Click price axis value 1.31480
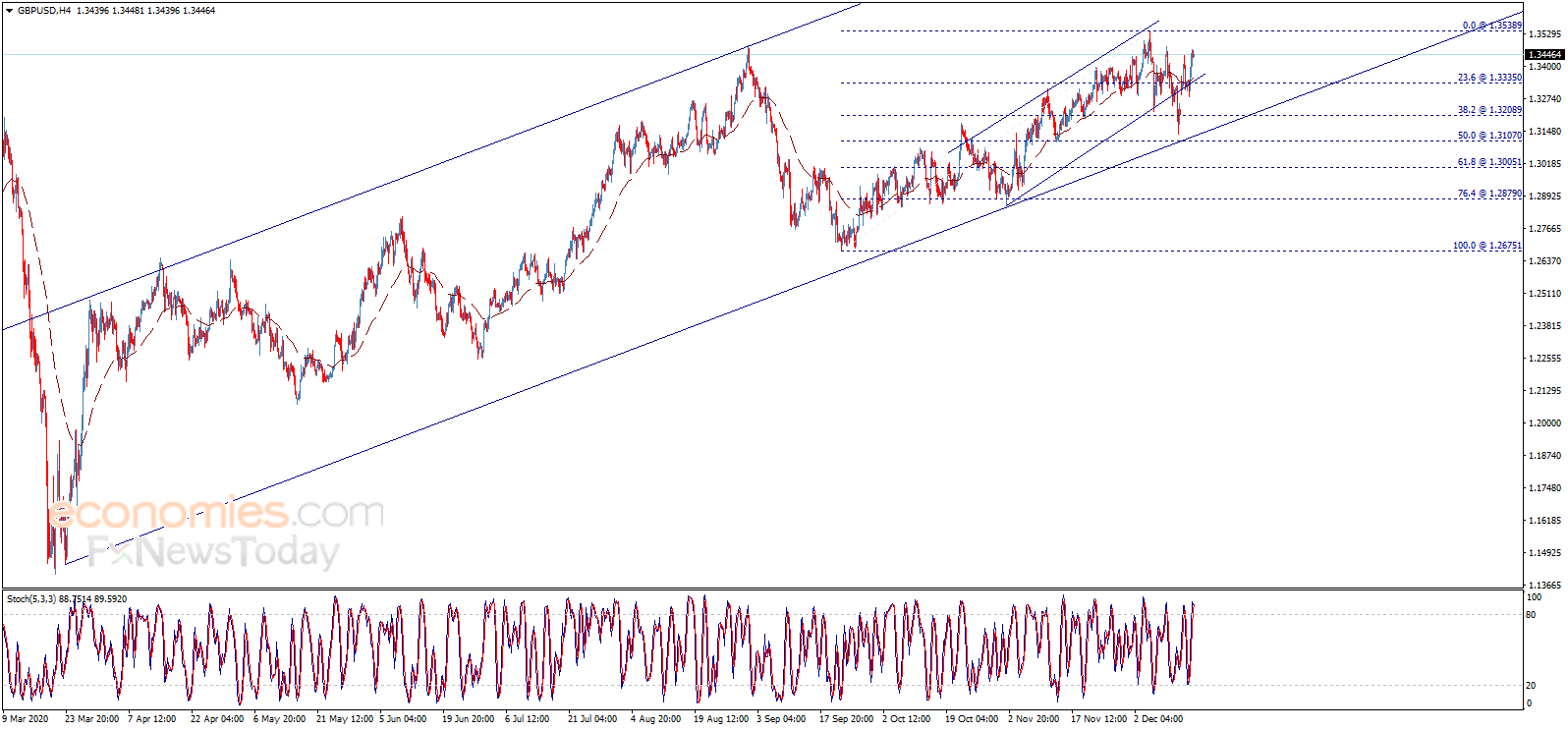The height and width of the screenshot is (730, 1568). pos(1543,132)
